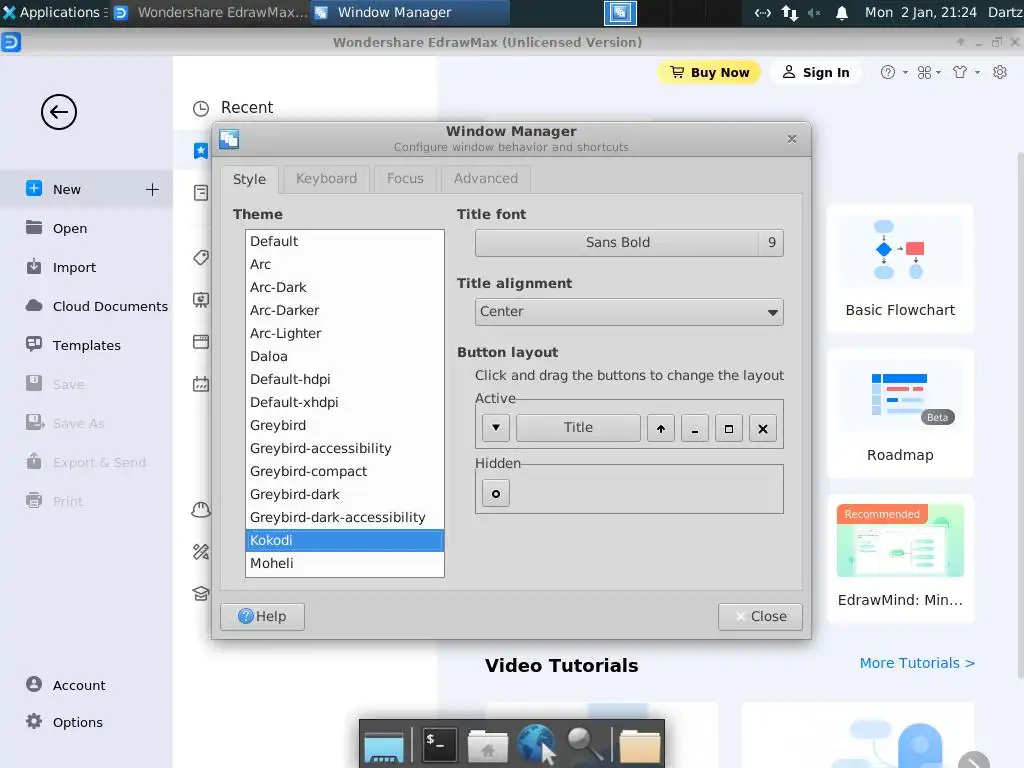This screenshot has width=1024, height=768.
Task: Open the EdrawMind recommended thumbnail
Action: point(900,558)
